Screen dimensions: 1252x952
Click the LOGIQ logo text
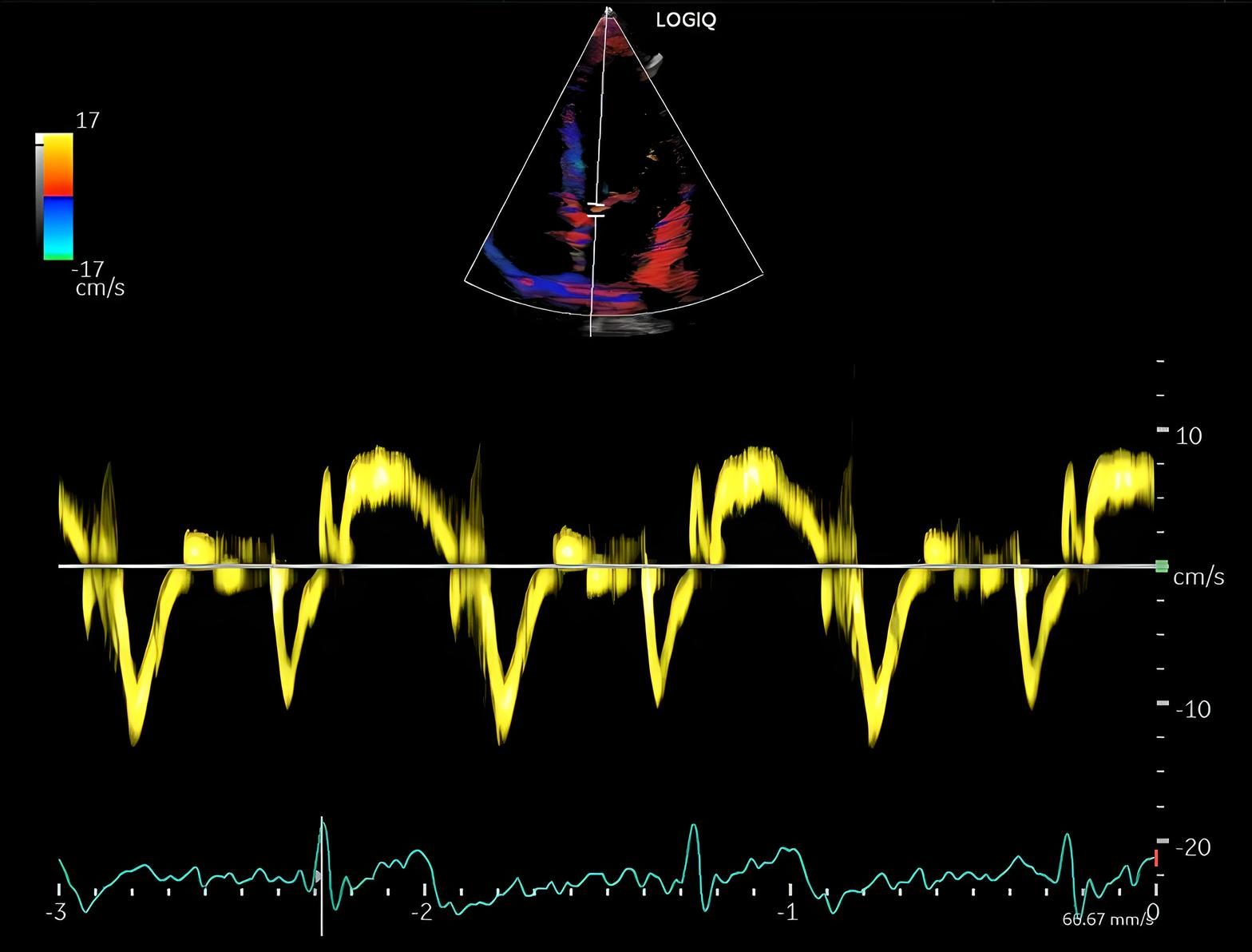pos(685,21)
